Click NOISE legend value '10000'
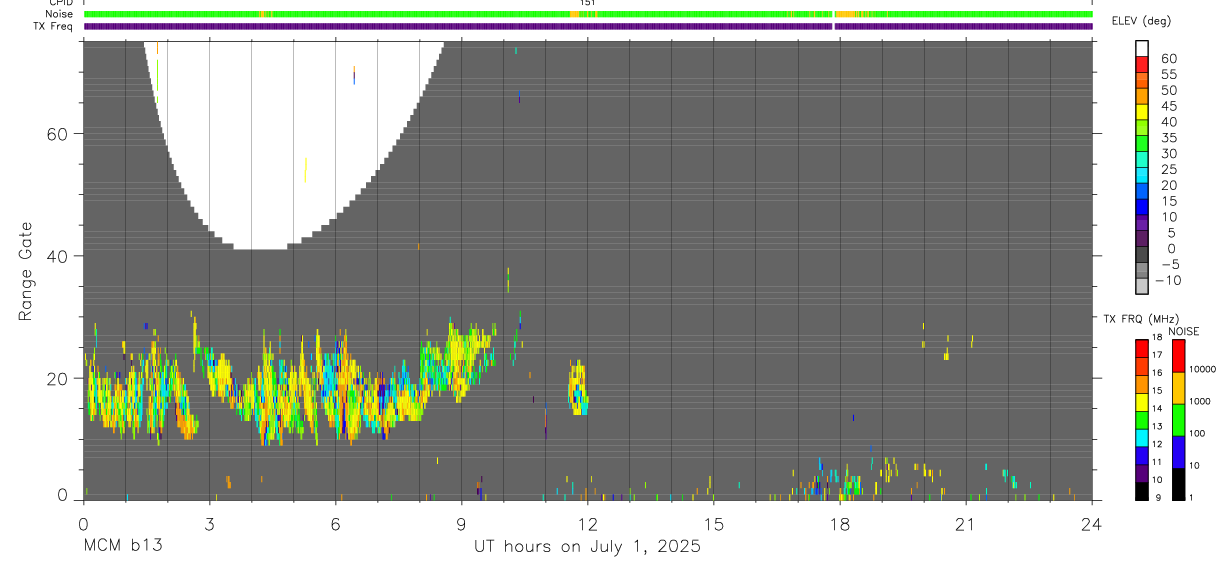Image resolution: width=1228 pixels, height=567 pixels. pos(1201,370)
